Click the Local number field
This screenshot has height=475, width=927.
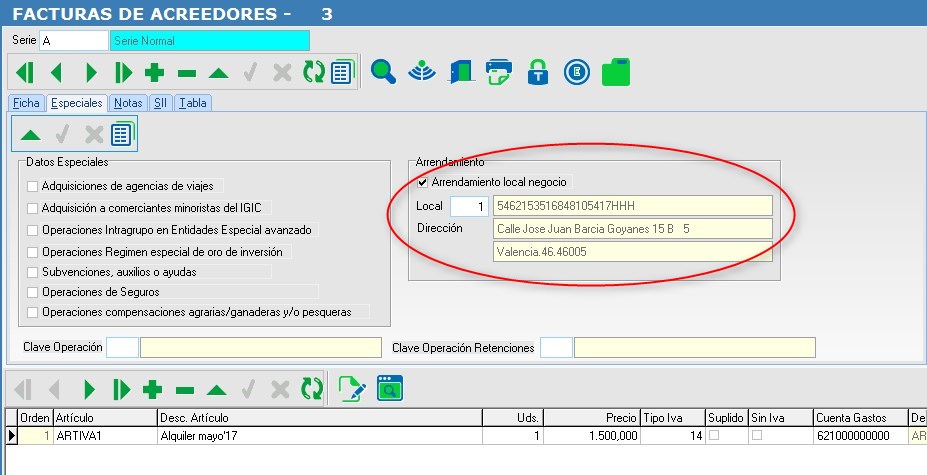469,206
